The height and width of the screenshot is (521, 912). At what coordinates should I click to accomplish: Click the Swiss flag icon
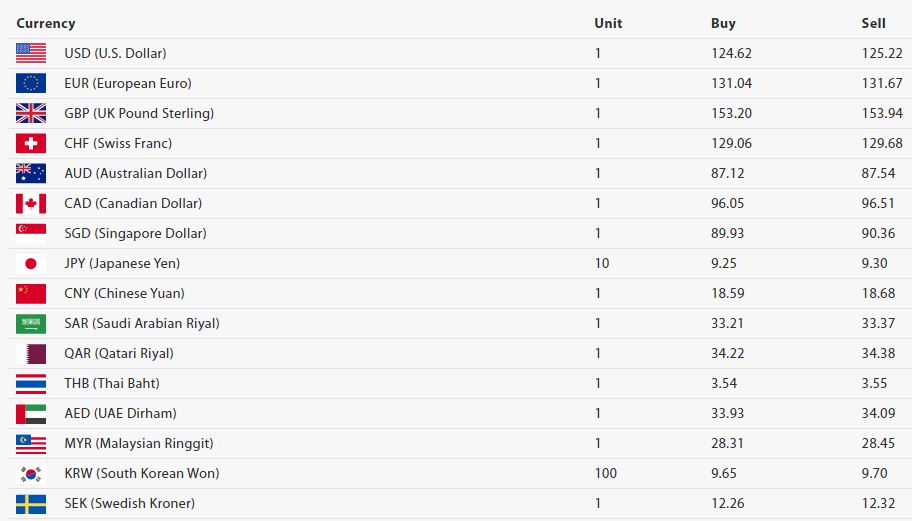coord(31,143)
